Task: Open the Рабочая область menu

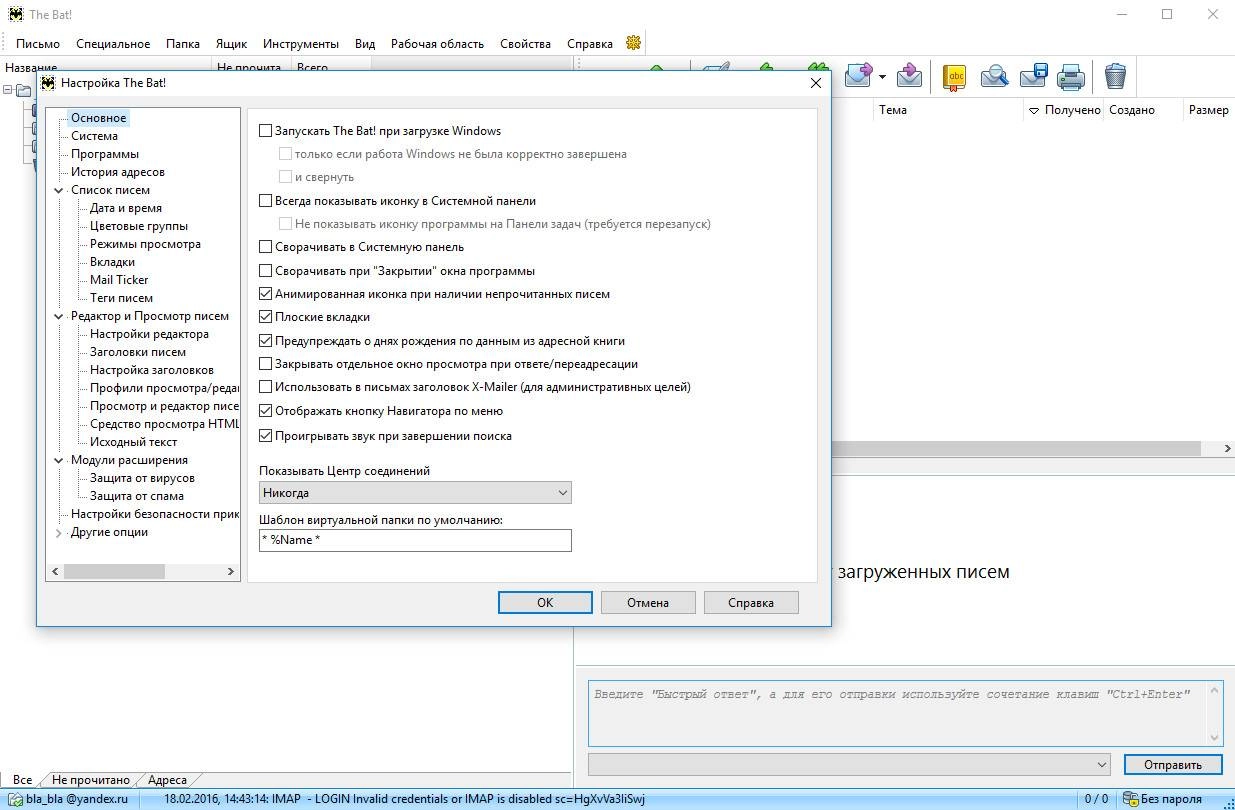Action: [437, 44]
